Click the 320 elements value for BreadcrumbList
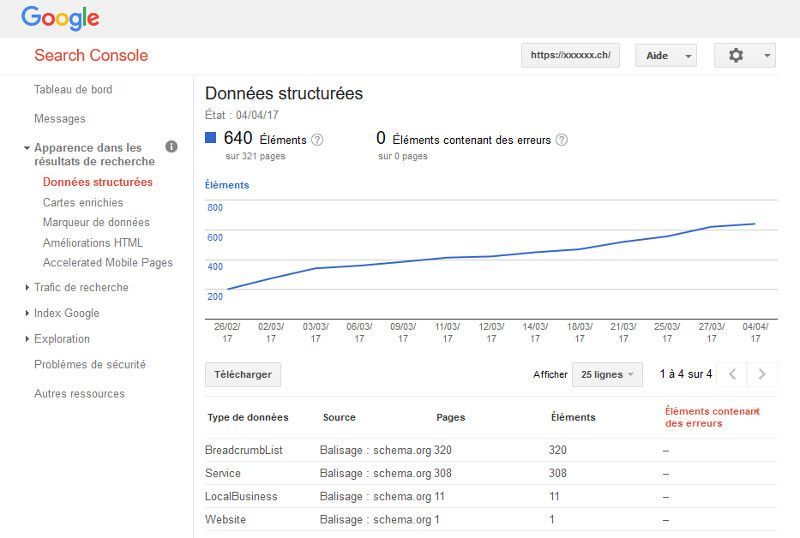 click(558, 450)
